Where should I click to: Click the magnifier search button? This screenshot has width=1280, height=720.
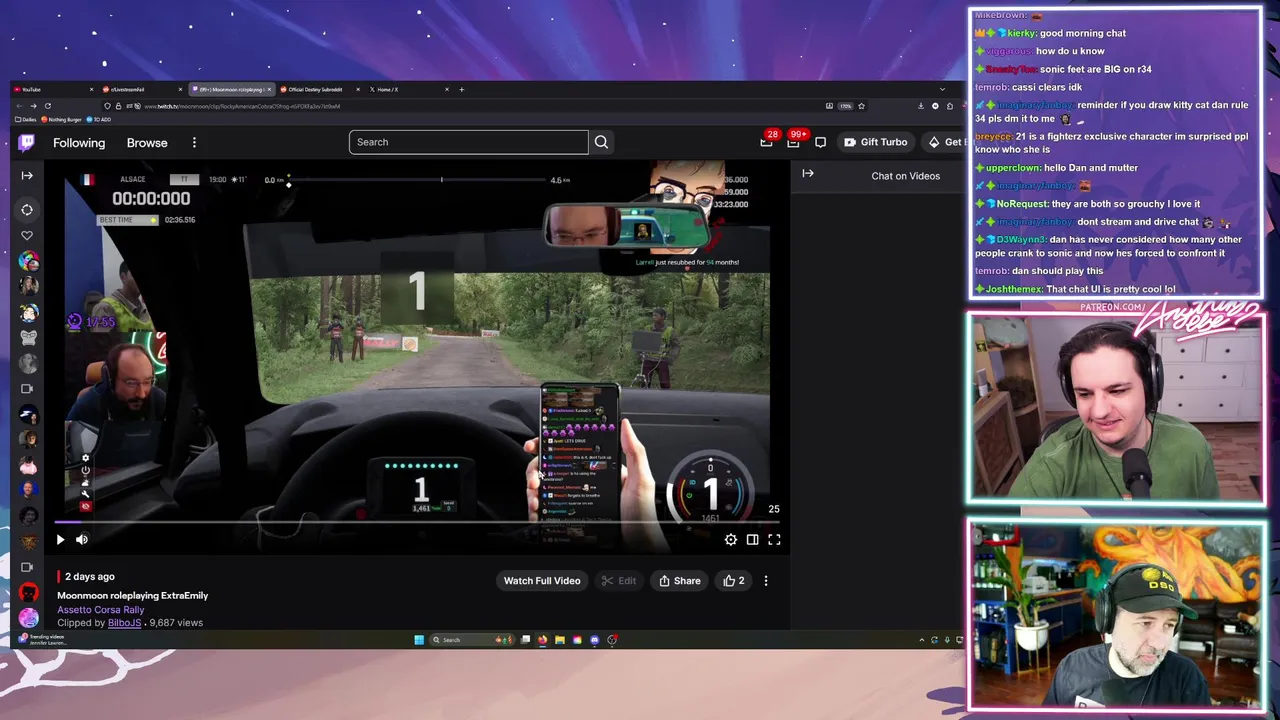[x=601, y=142]
